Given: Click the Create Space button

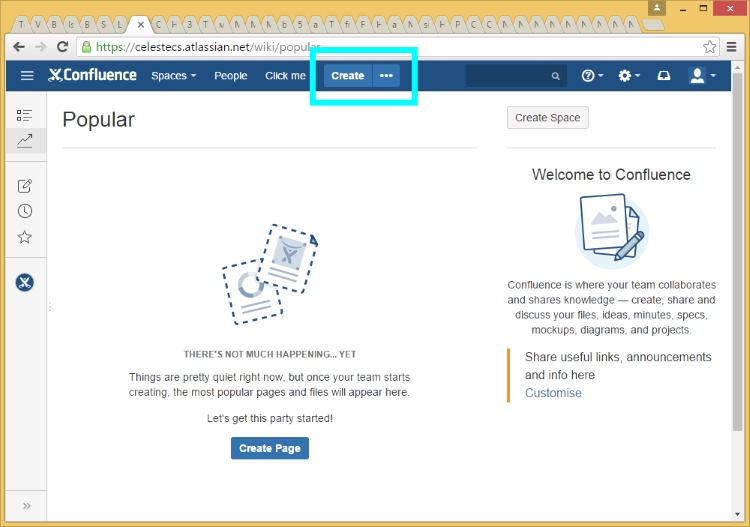Looking at the screenshot, I should click(548, 118).
